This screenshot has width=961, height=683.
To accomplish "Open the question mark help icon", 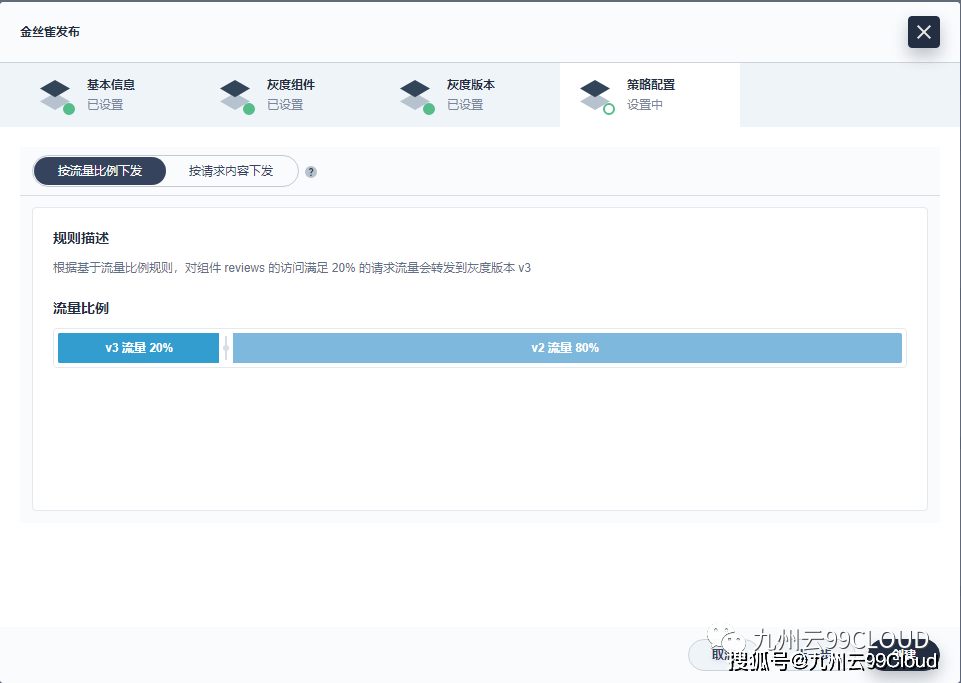I will (x=311, y=172).
